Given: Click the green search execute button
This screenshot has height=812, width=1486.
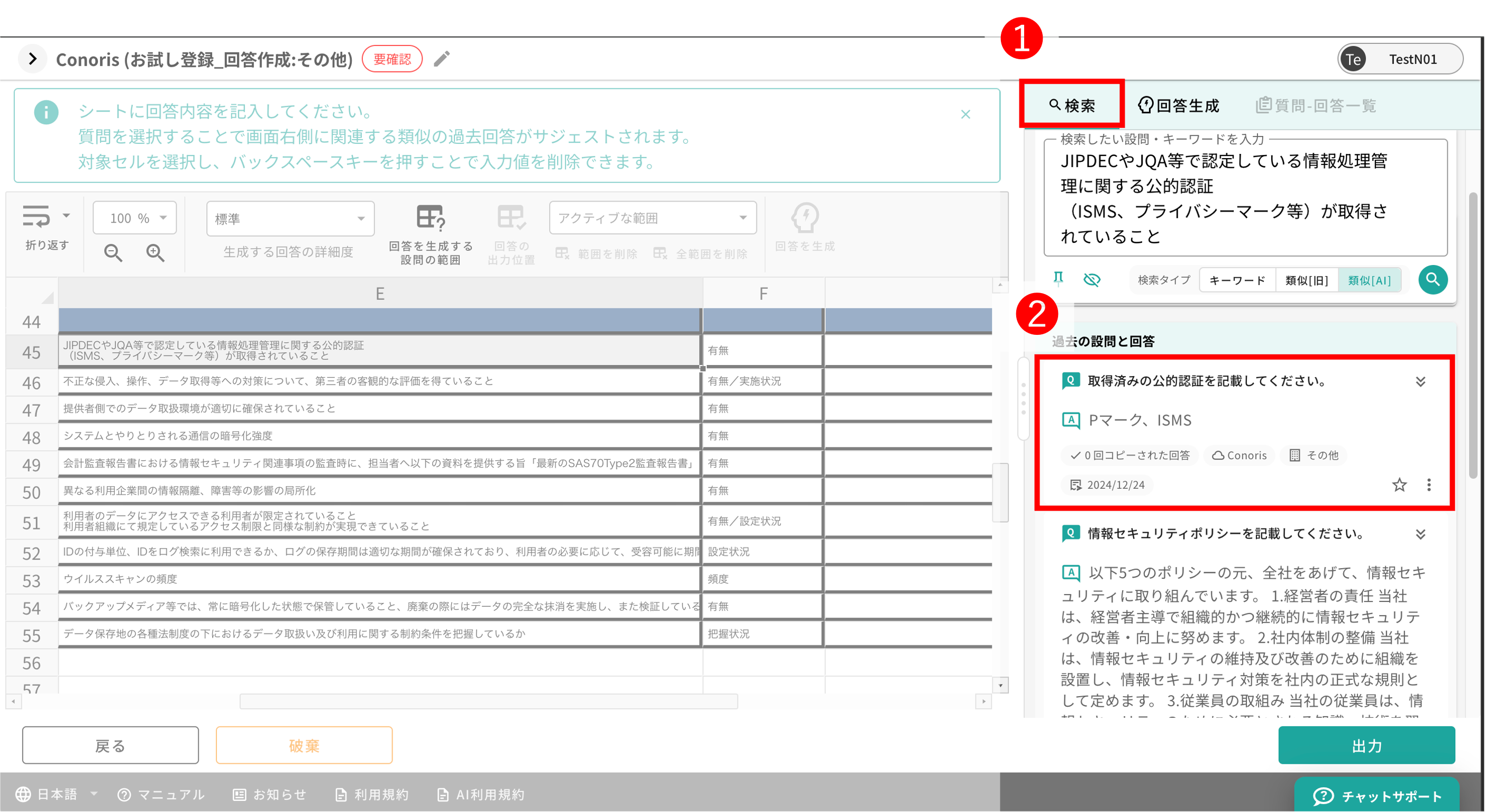Looking at the screenshot, I should tap(1433, 280).
